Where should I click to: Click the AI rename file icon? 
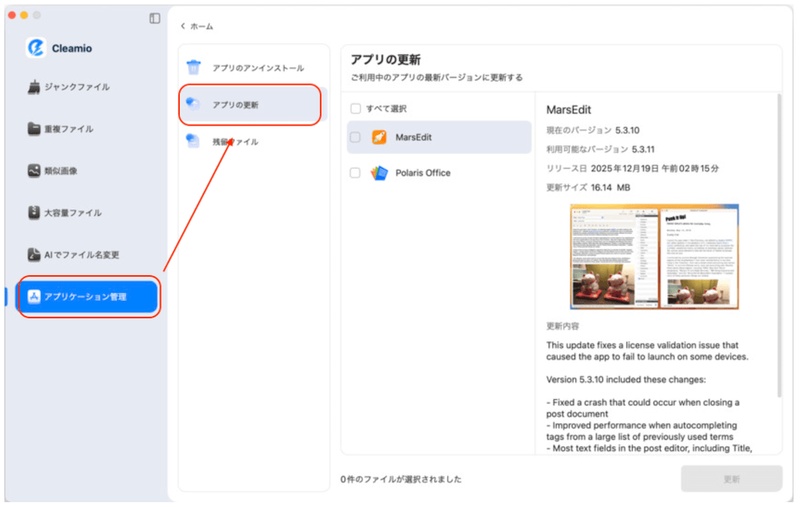point(34,254)
